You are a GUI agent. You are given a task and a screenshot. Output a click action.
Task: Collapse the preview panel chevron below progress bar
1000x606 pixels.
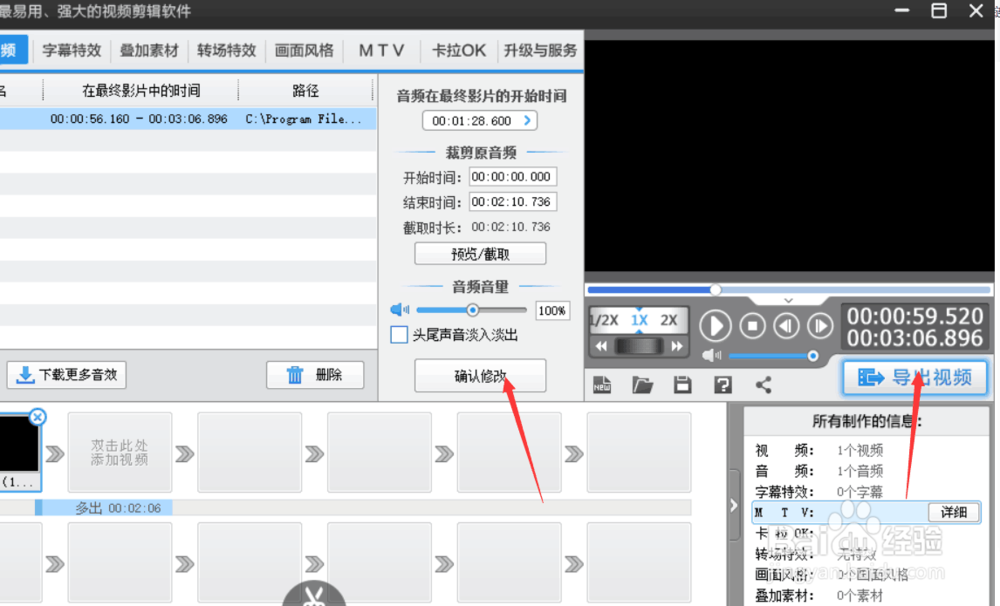(x=788, y=300)
